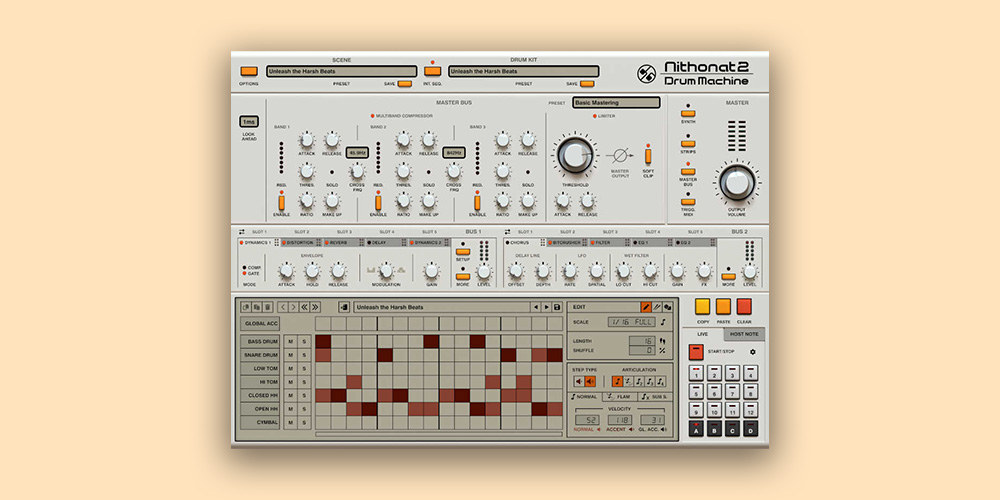Open the Drum Kit preset selector
Image resolution: width=1000 pixels, height=500 pixels.
pyautogui.click(x=524, y=71)
